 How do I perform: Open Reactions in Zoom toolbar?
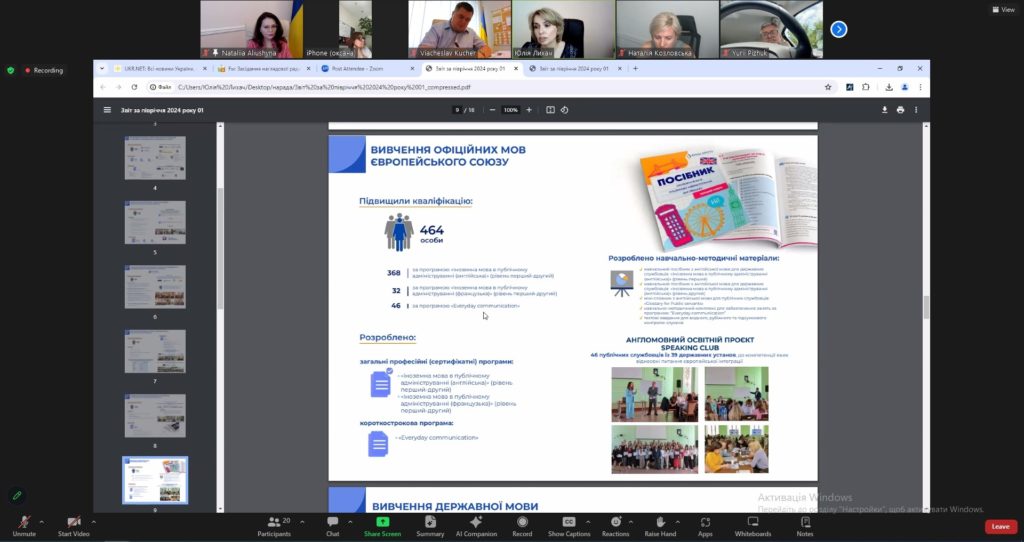coord(616,526)
